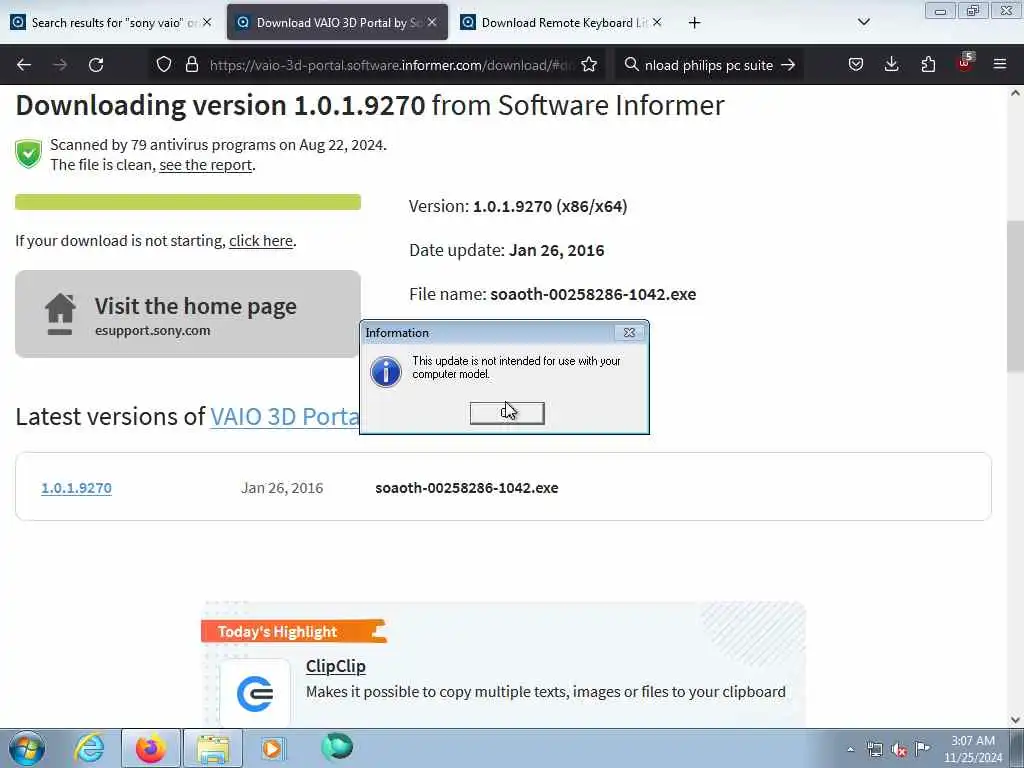Click the green round taskbar app icon
This screenshot has width=1024, height=768.
coord(337,748)
